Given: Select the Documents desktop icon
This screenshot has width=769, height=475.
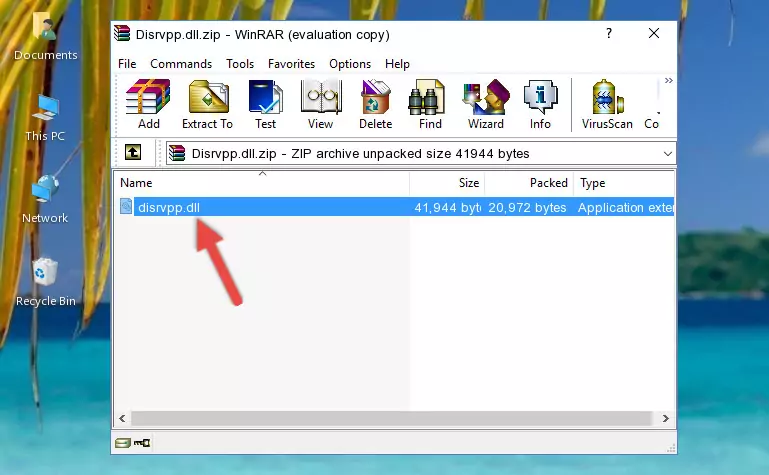Looking at the screenshot, I should pyautogui.click(x=45, y=37).
